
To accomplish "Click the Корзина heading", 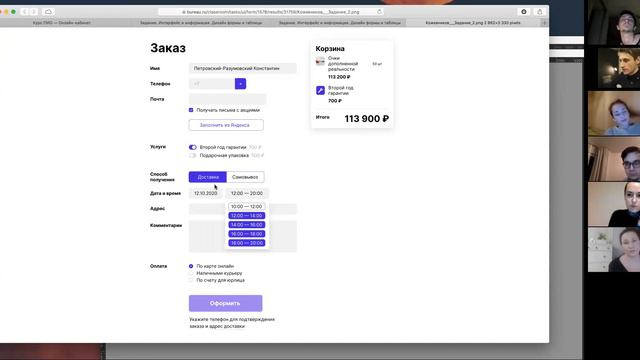I will (x=330, y=49).
